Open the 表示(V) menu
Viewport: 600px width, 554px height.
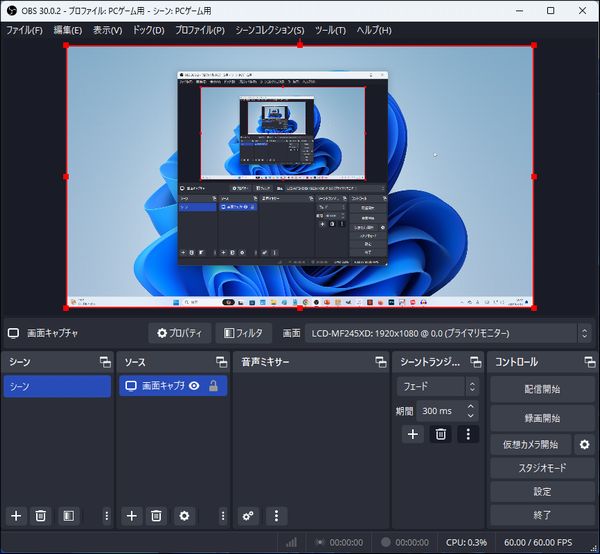(x=108, y=30)
